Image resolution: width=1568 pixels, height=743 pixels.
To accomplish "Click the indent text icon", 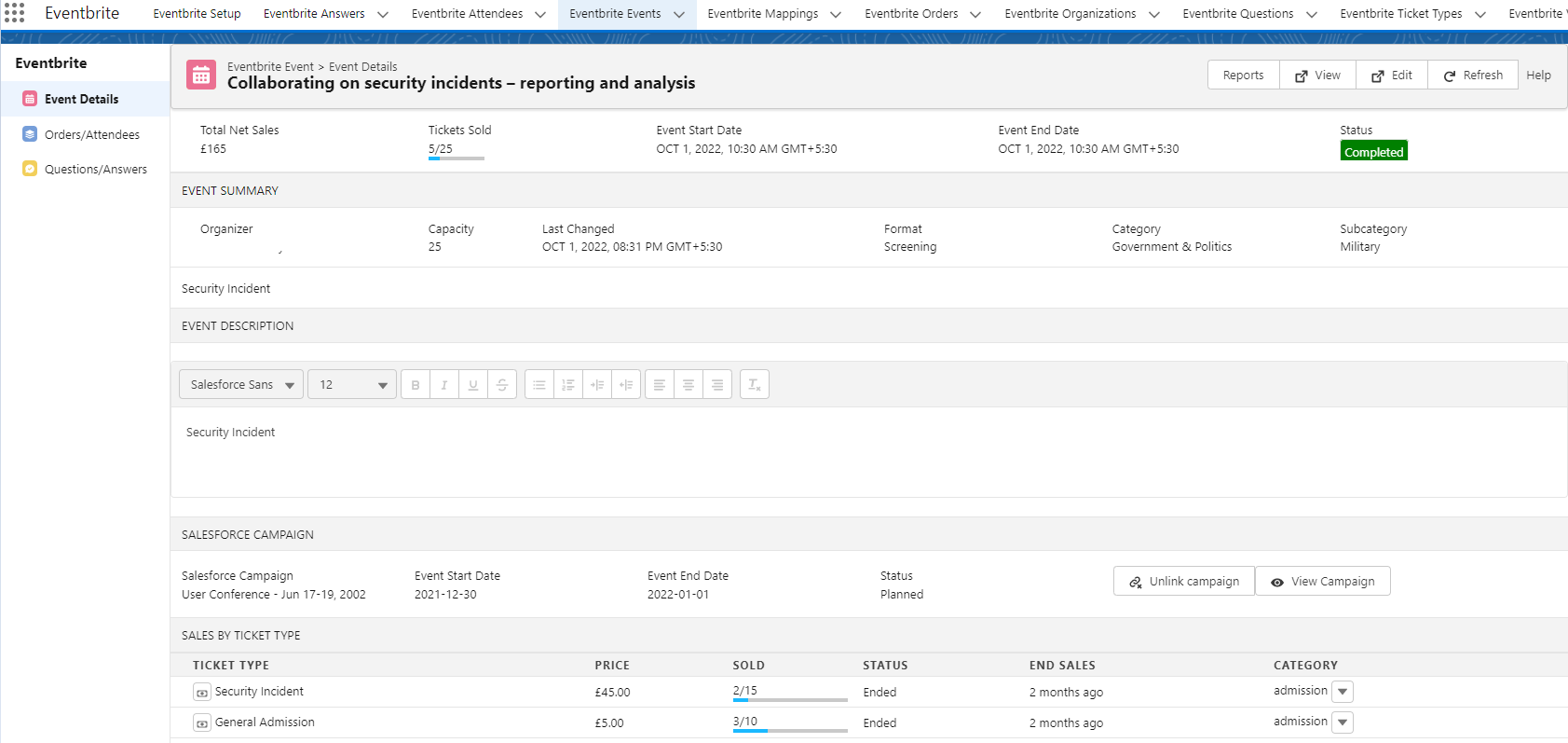I will tap(597, 384).
